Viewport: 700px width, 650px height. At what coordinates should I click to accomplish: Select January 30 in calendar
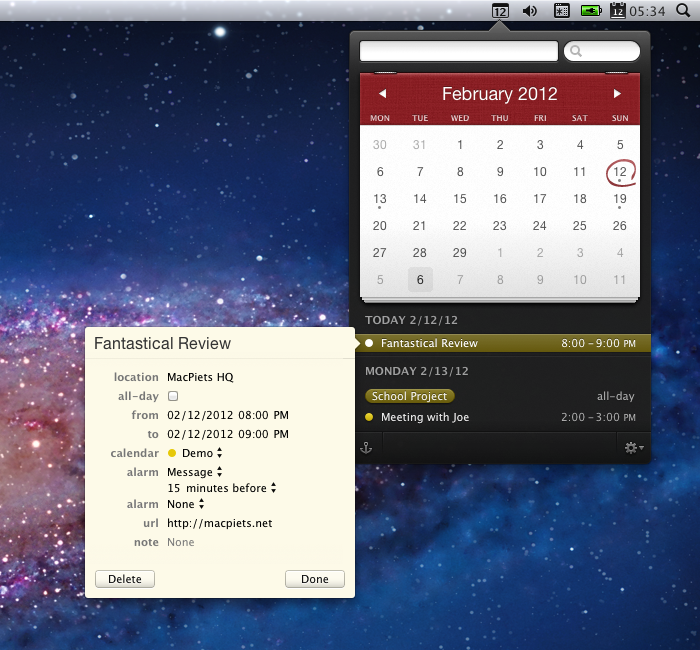point(379,145)
